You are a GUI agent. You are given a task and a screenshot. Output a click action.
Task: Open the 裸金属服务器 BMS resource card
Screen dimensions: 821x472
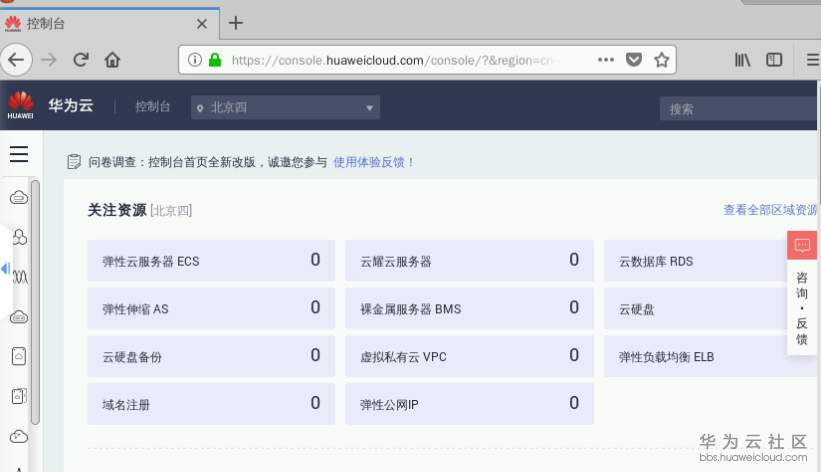point(469,308)
